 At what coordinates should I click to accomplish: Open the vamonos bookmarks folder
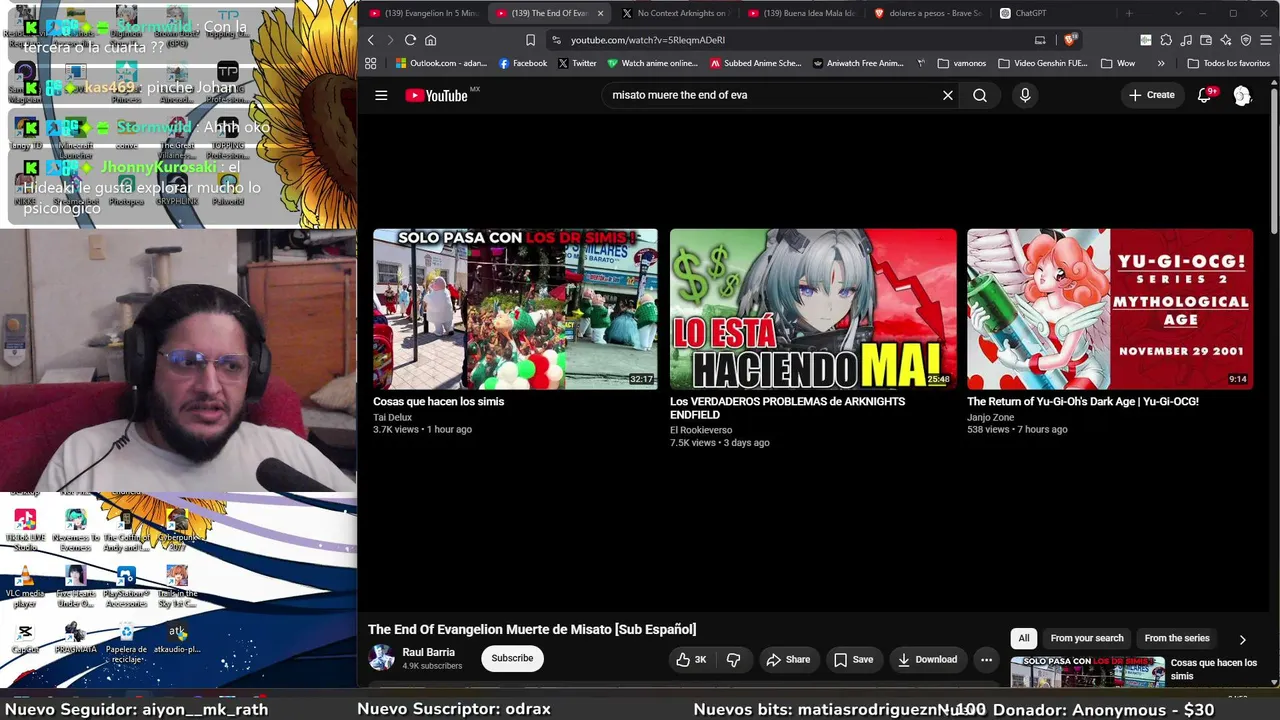962,63
